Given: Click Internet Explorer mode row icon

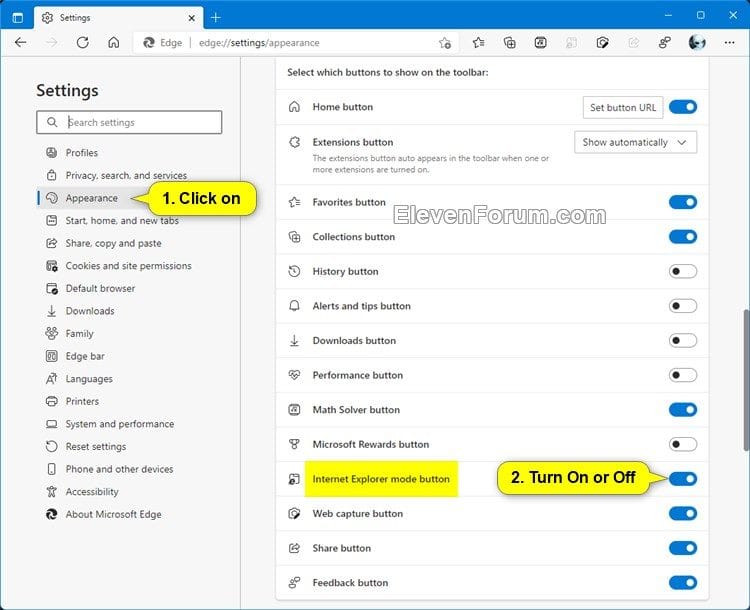Looking at the screenshot, I should coord(294,479).
